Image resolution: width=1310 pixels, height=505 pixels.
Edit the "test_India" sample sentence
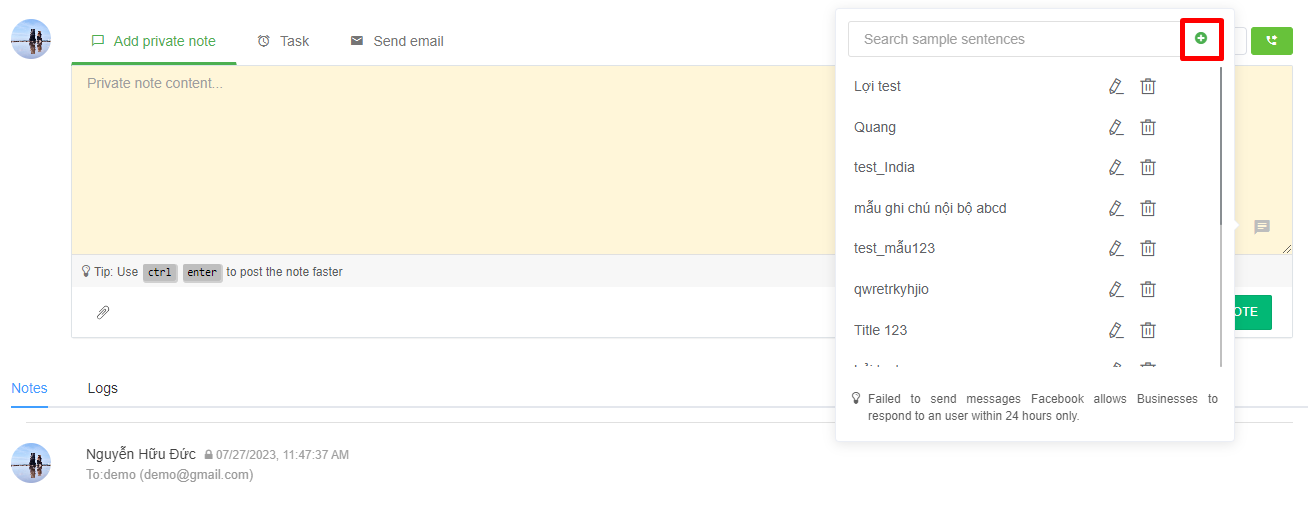click(1116, 168)
